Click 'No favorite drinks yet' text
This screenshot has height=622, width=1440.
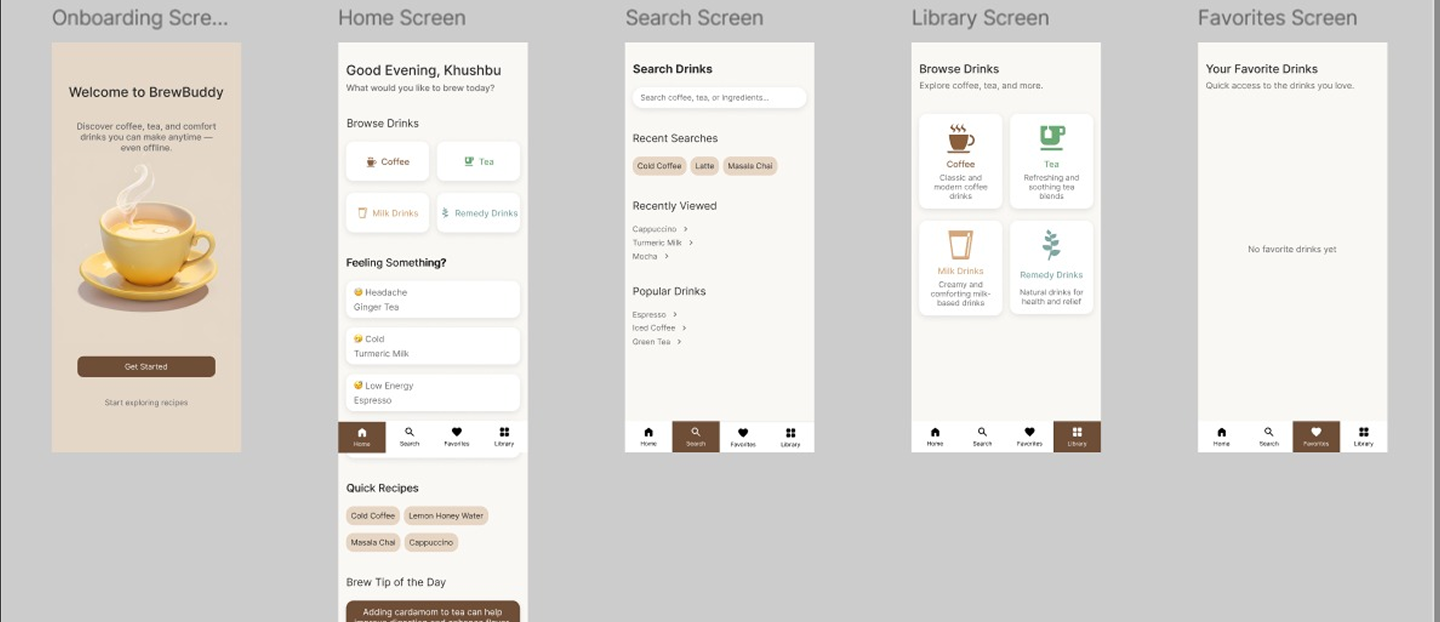(x=1292, y=249)
